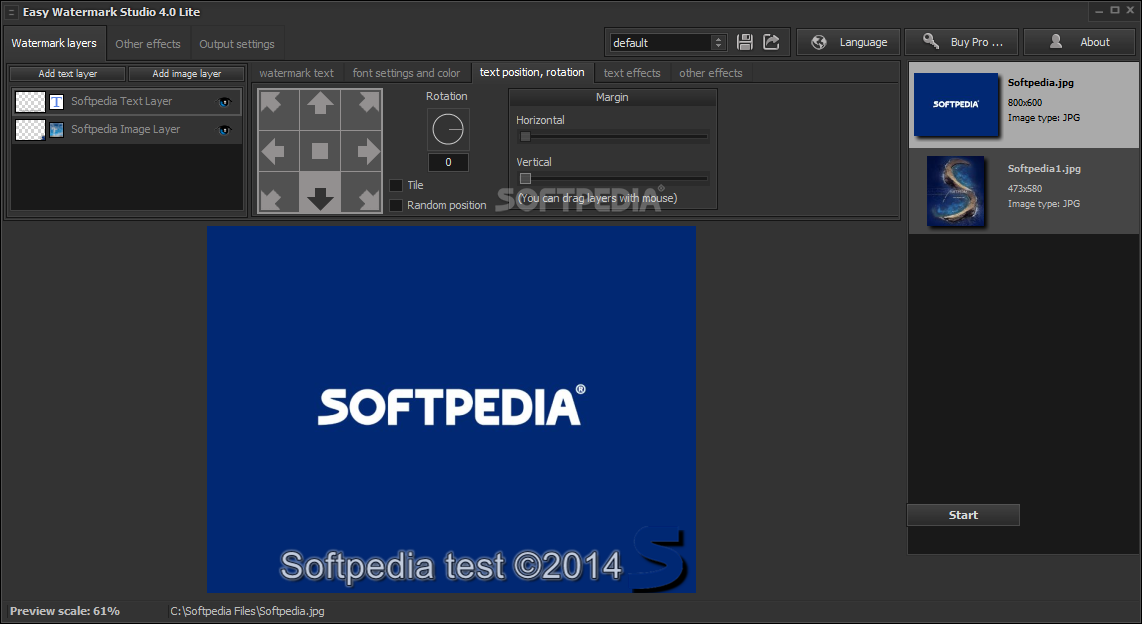Click the Softpedia Image Layer thumbnail
This screenshot has height=624, width=1142.
pos(30,130)
